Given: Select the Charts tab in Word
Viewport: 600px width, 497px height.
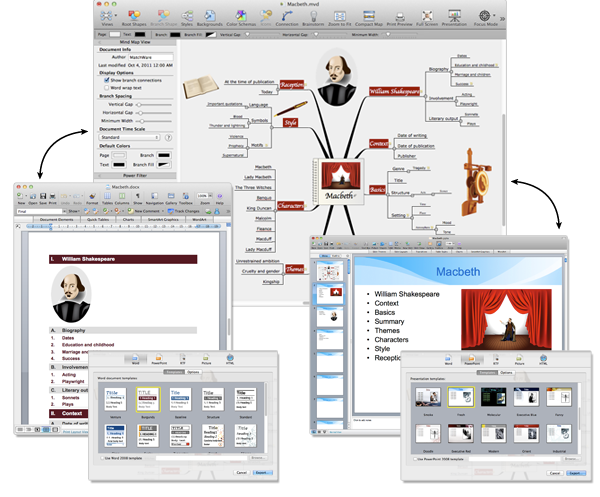Looking at the screenshot, I should pyautogui.click(x=128, y=220).
